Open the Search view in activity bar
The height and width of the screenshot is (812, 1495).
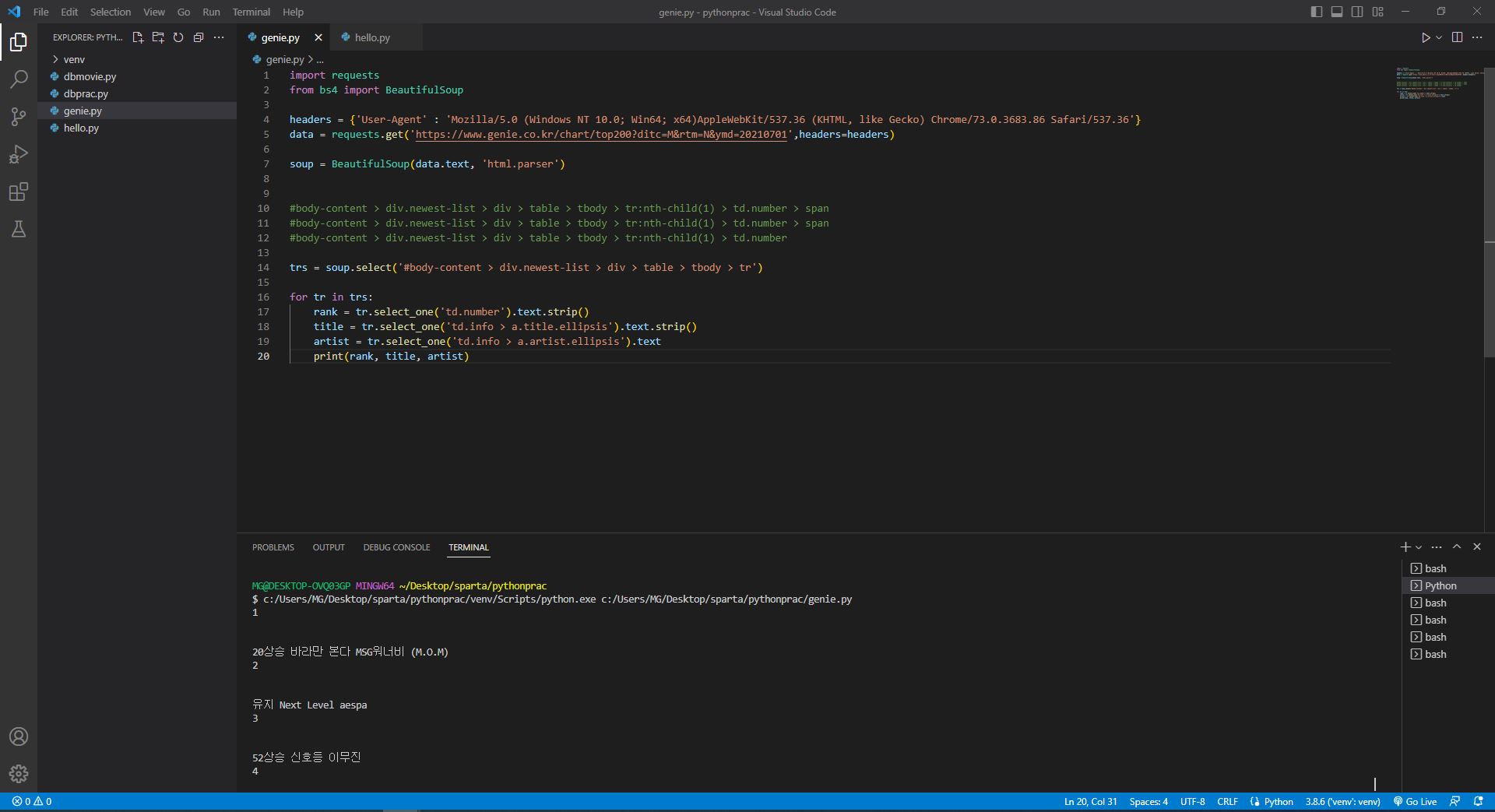coord(19,79)
